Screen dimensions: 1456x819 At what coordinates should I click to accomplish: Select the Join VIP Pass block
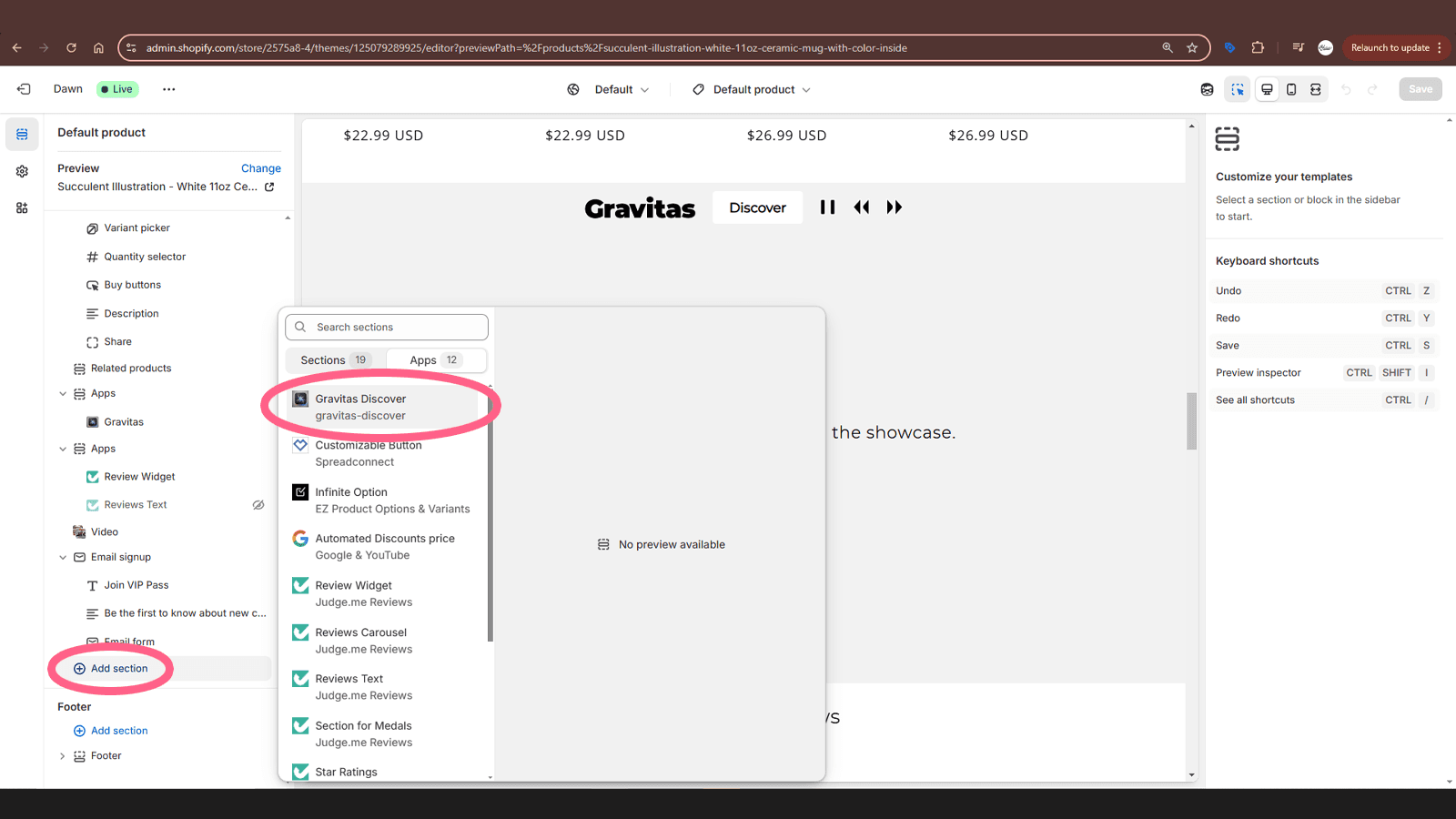click(x=136, y=585)
